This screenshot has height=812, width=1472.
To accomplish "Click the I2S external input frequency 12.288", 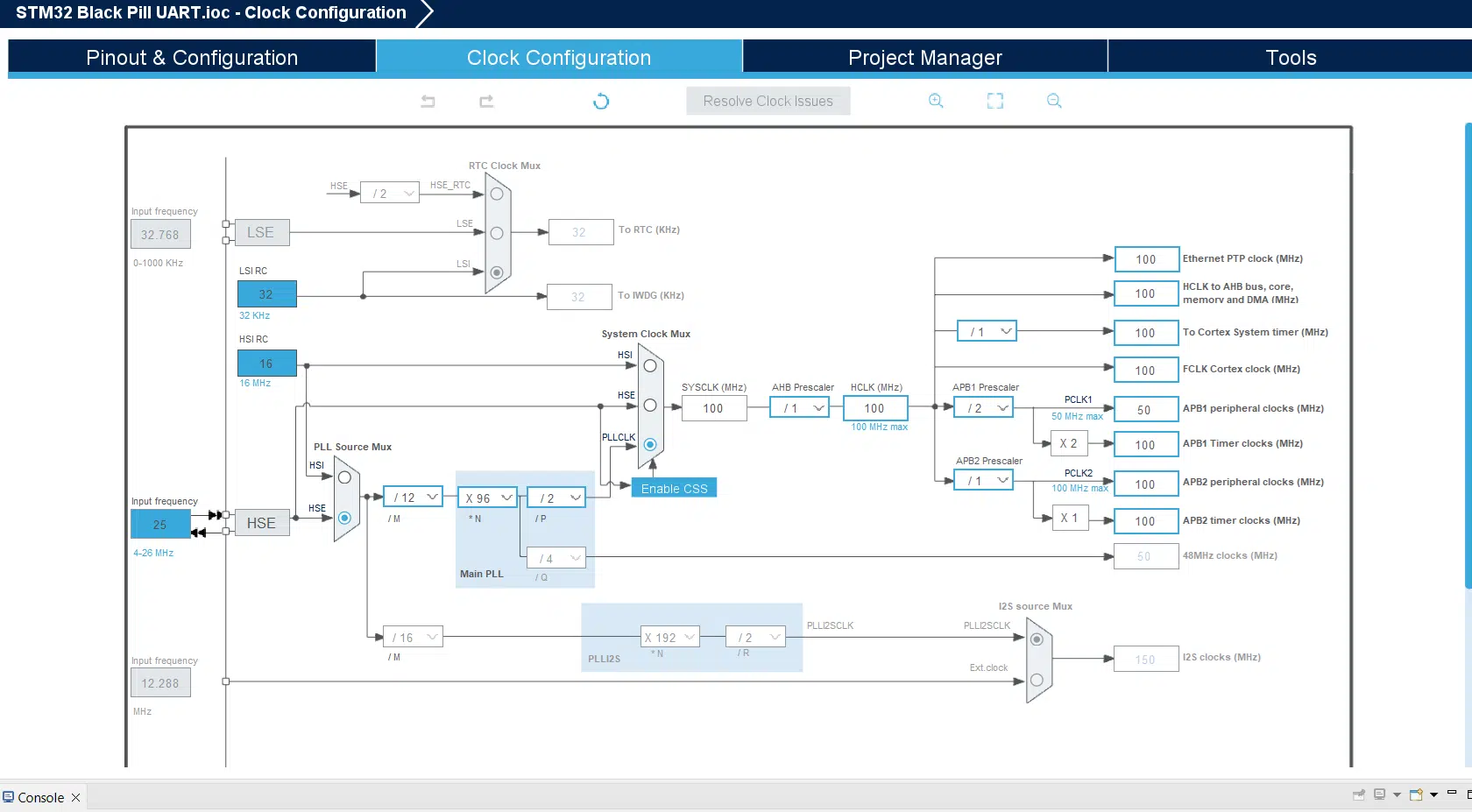I will [160, 682].
